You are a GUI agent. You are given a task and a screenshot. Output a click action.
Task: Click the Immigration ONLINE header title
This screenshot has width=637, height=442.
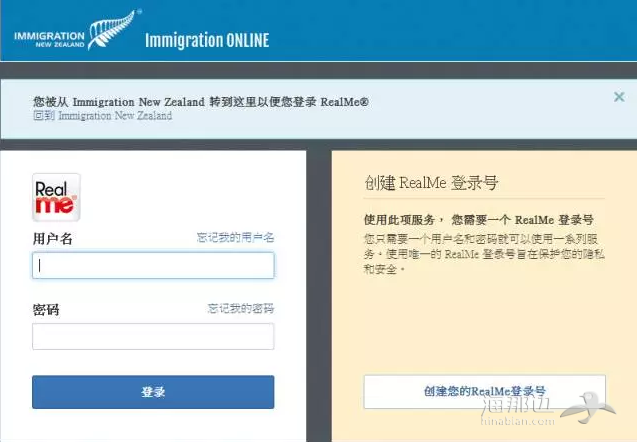point(207,40)
